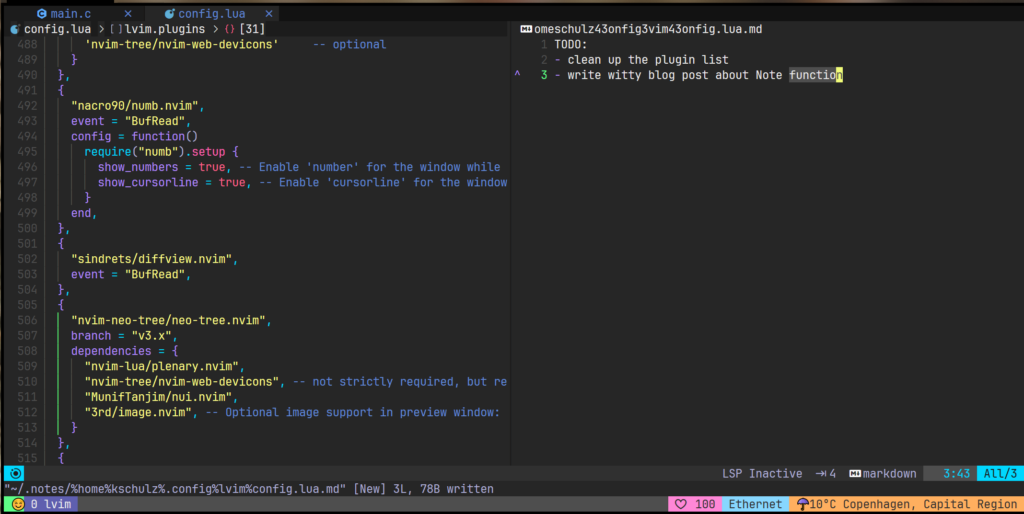Select the '0 lvim' tmux window
This screenshot has width=1024, height=514.
[51, 504]
